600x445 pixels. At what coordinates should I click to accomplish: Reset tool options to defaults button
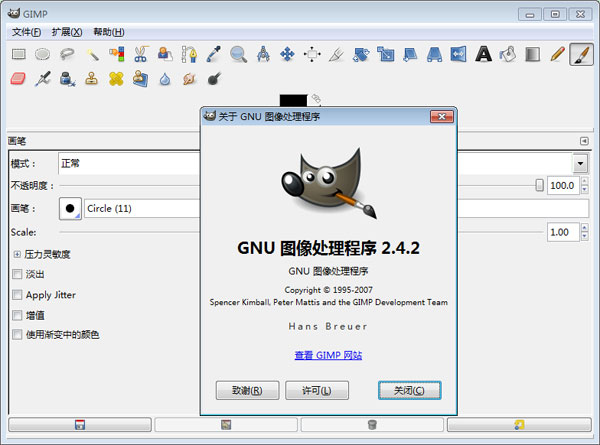pyautogui.click(x=519, y=425)
